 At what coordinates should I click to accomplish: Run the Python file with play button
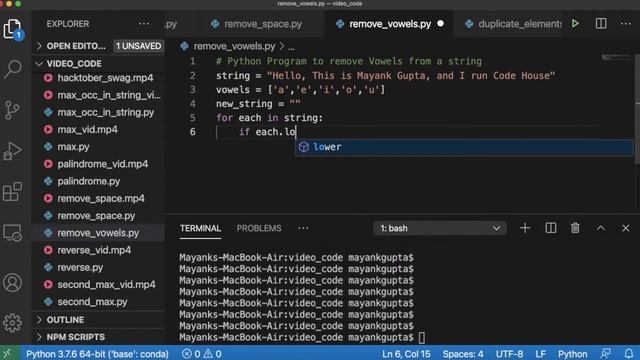click(x=575, y=24)
